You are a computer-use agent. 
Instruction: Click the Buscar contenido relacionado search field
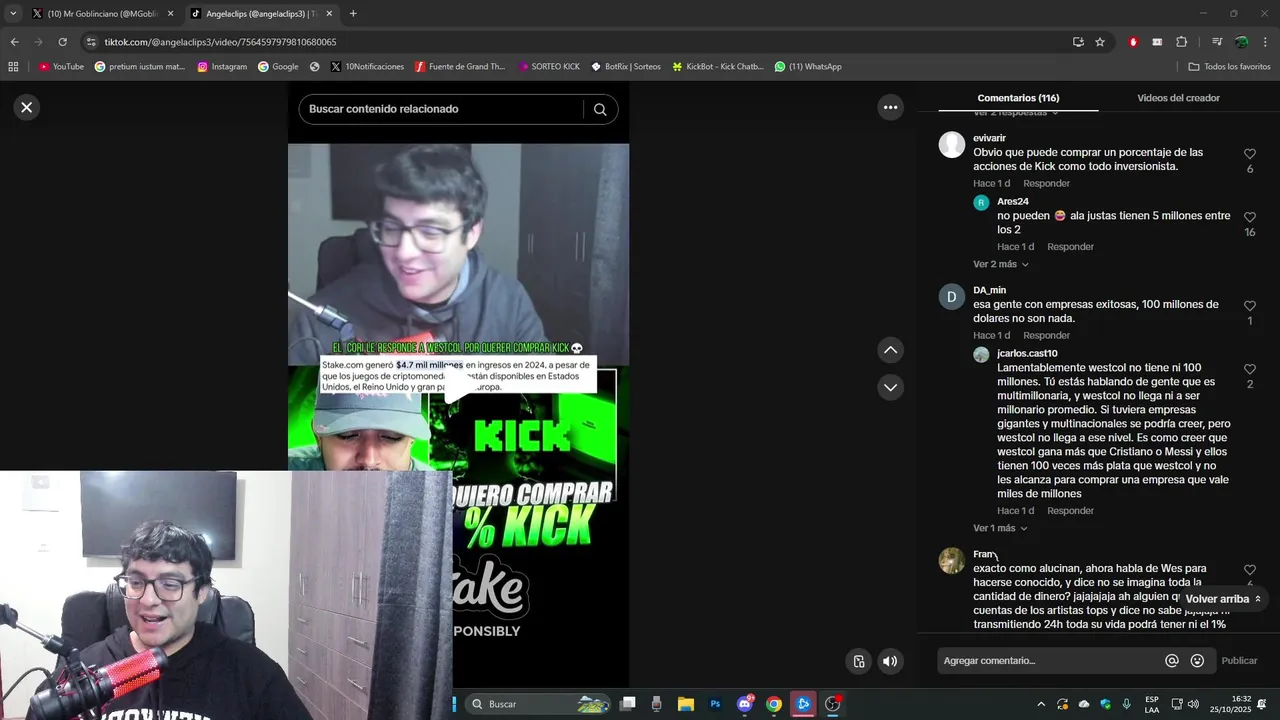coord(440,110)
